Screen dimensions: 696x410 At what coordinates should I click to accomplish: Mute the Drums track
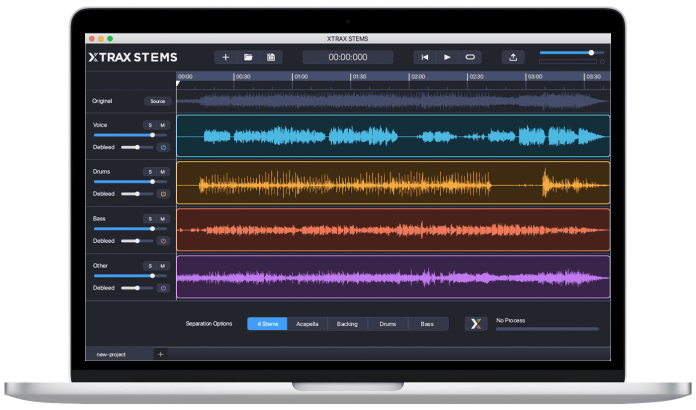[162, 172]
